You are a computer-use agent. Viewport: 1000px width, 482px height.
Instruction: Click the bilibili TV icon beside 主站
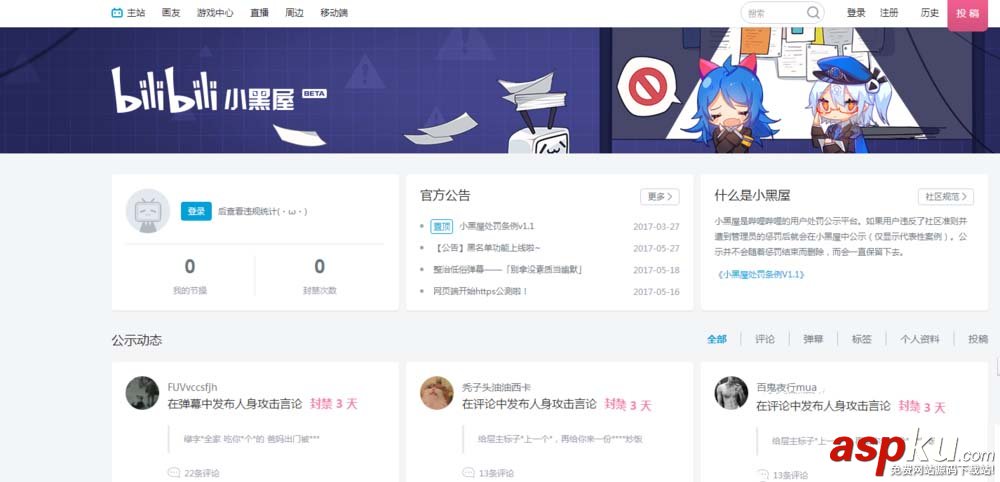117,13
